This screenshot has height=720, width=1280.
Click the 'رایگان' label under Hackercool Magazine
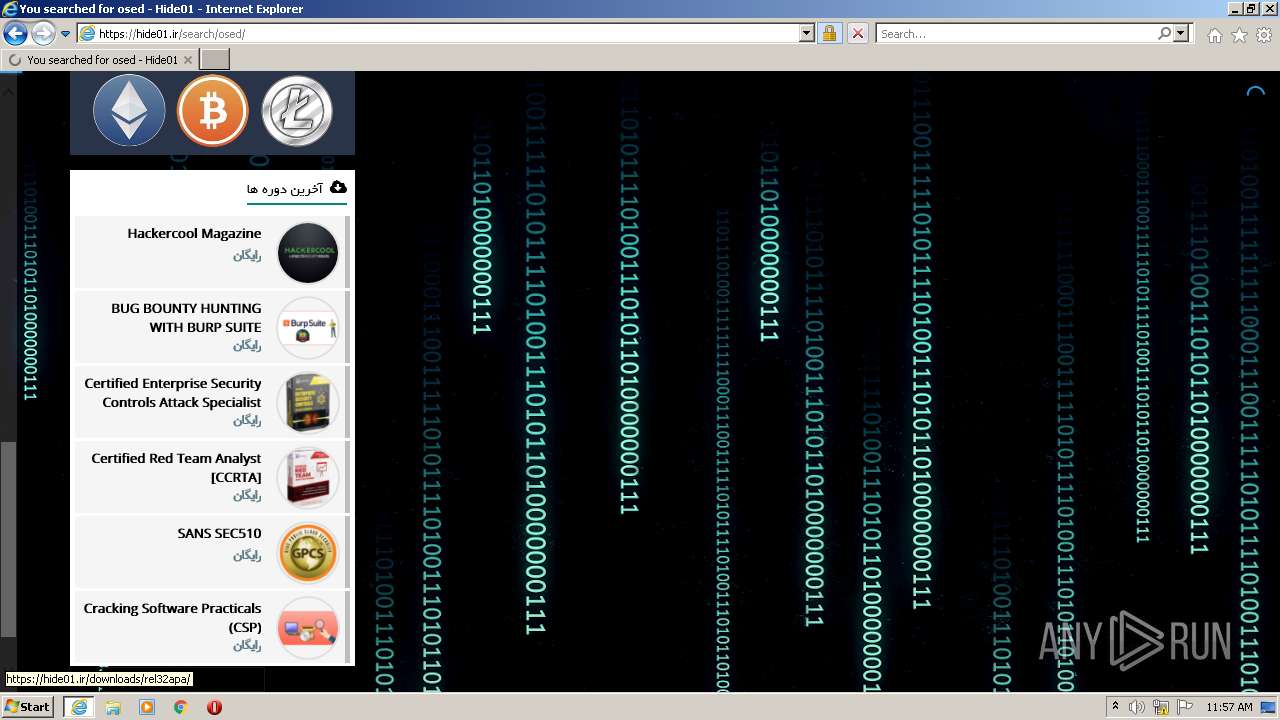pyautogui.click(x=247, y=255)
